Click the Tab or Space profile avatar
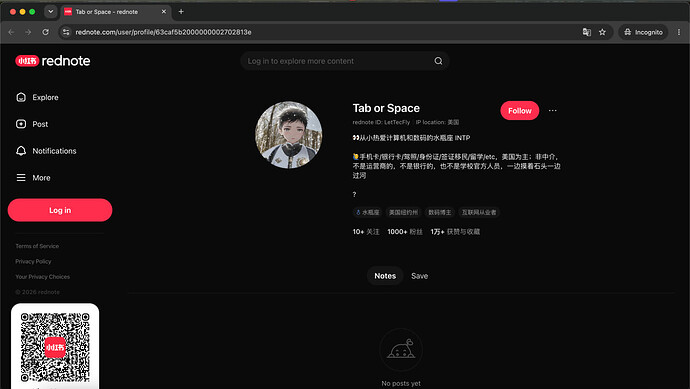The width and height of the screenshot is (690, 389). (289, 135)
